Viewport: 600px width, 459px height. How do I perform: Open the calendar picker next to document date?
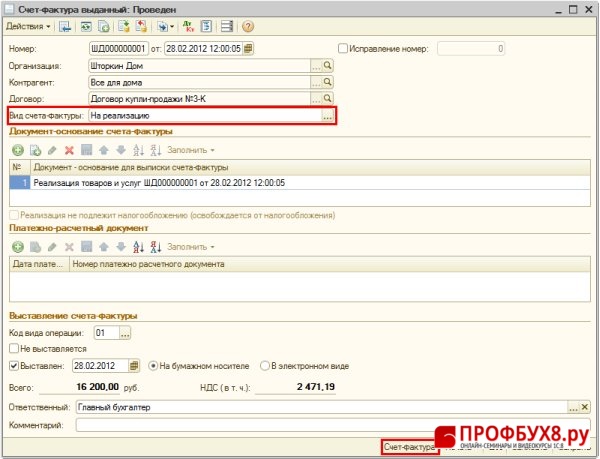pos(248,48)
